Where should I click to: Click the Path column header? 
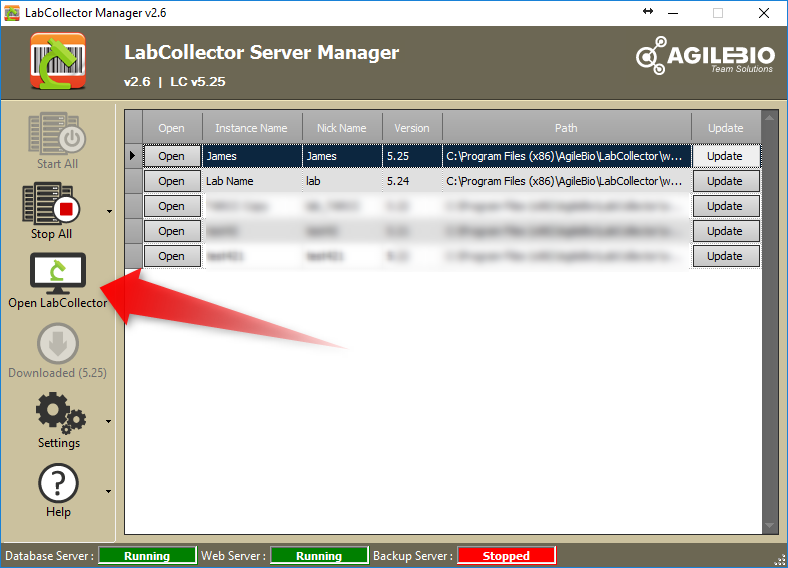[x=567, y=128]
